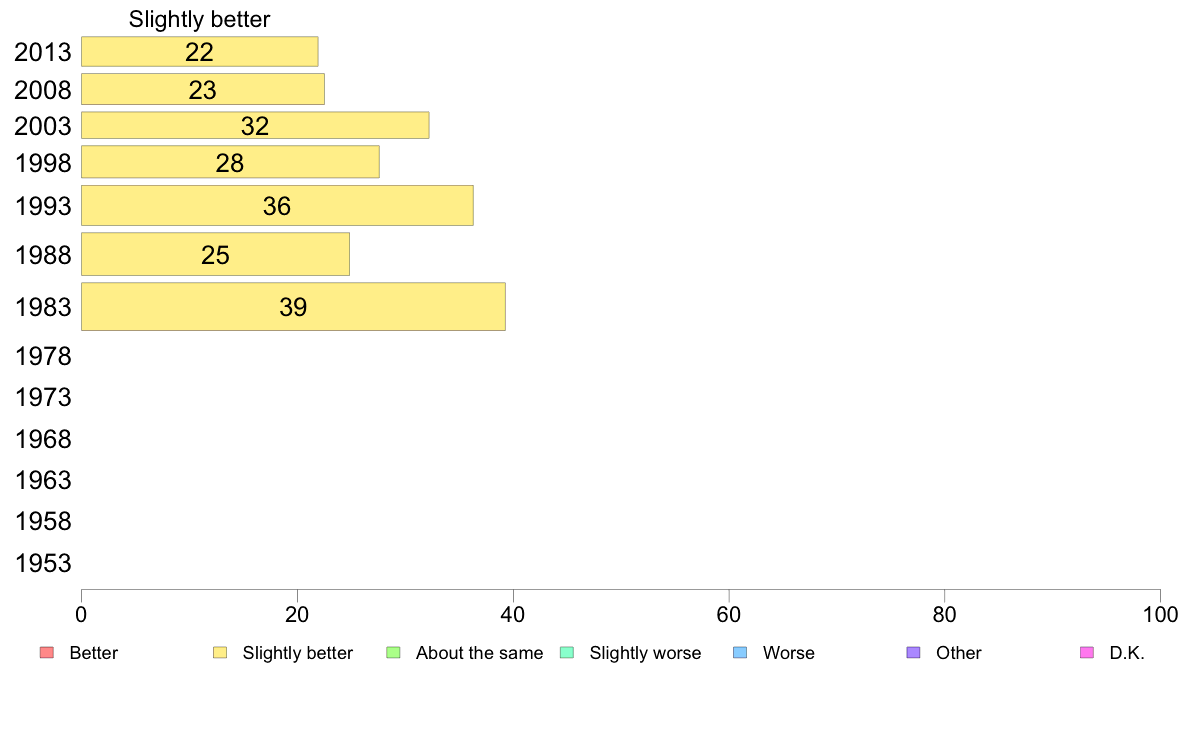Click the blue Worse legend swatch
The width and height of the screenshot is (1188, 736).
tap(740, 653)
